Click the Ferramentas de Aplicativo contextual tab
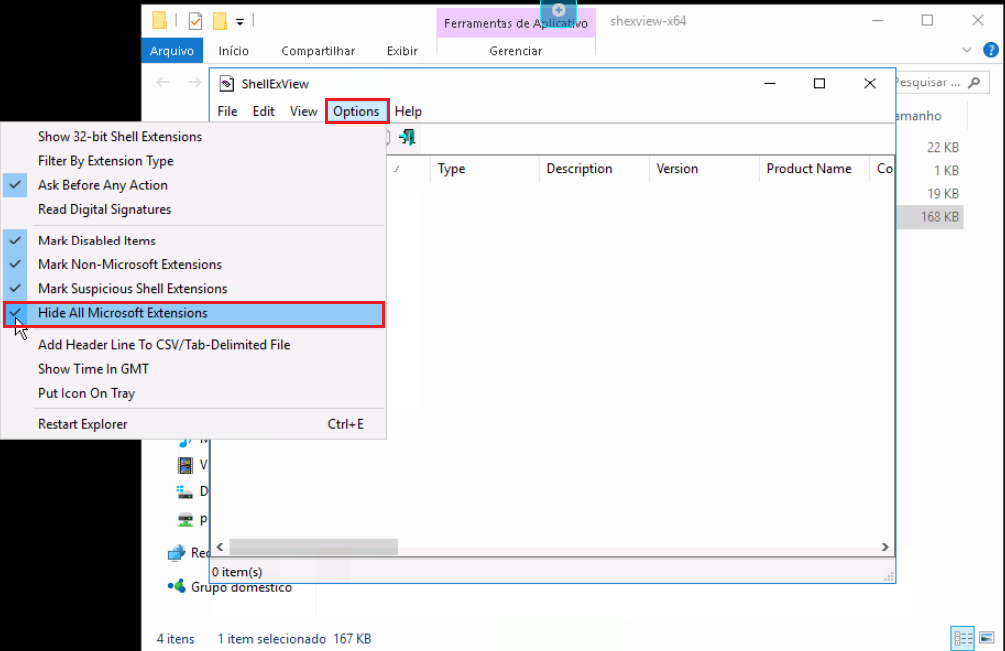 516,23
